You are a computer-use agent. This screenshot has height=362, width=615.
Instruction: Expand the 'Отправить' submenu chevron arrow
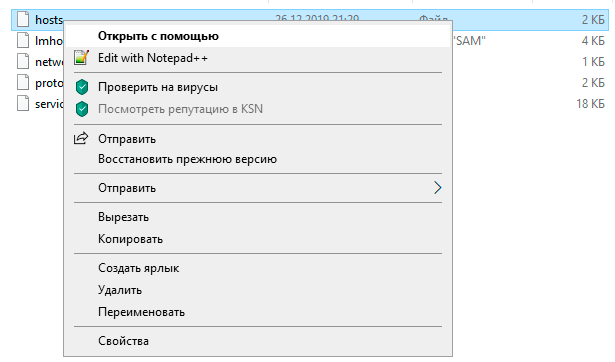coord(437,188)
